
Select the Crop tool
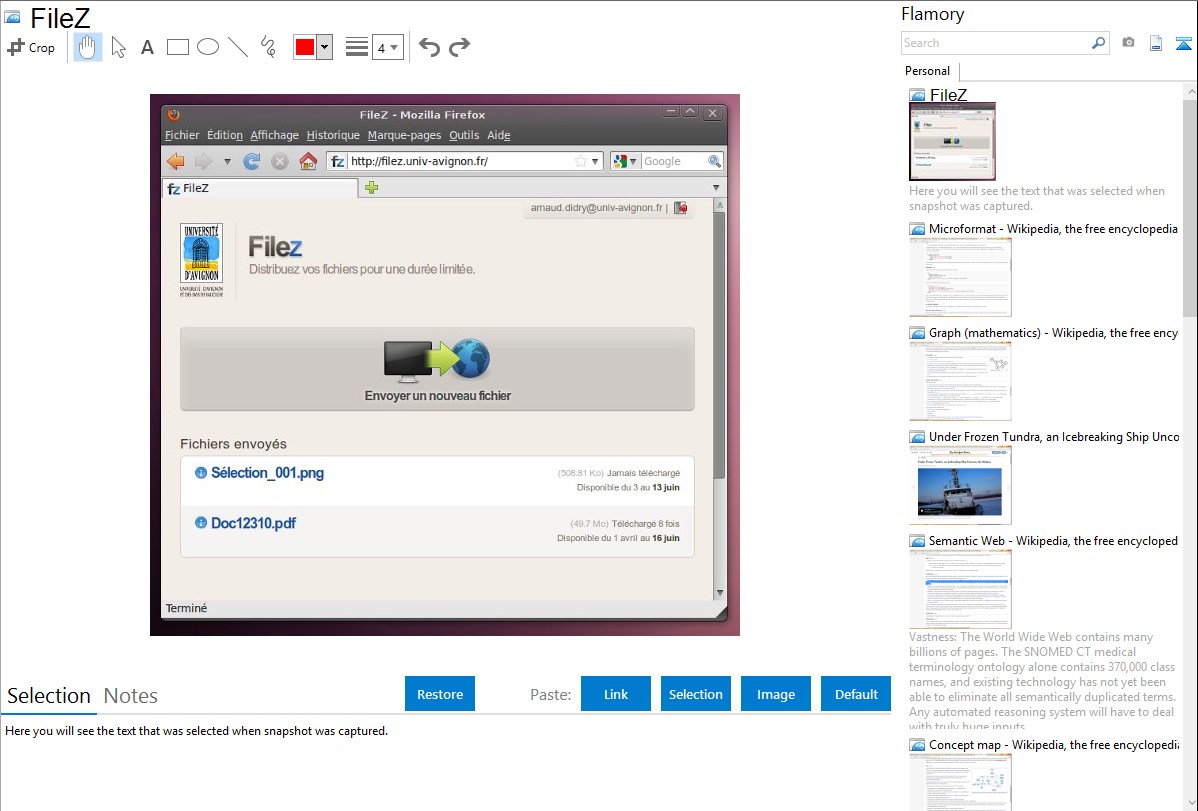(31, 47)
